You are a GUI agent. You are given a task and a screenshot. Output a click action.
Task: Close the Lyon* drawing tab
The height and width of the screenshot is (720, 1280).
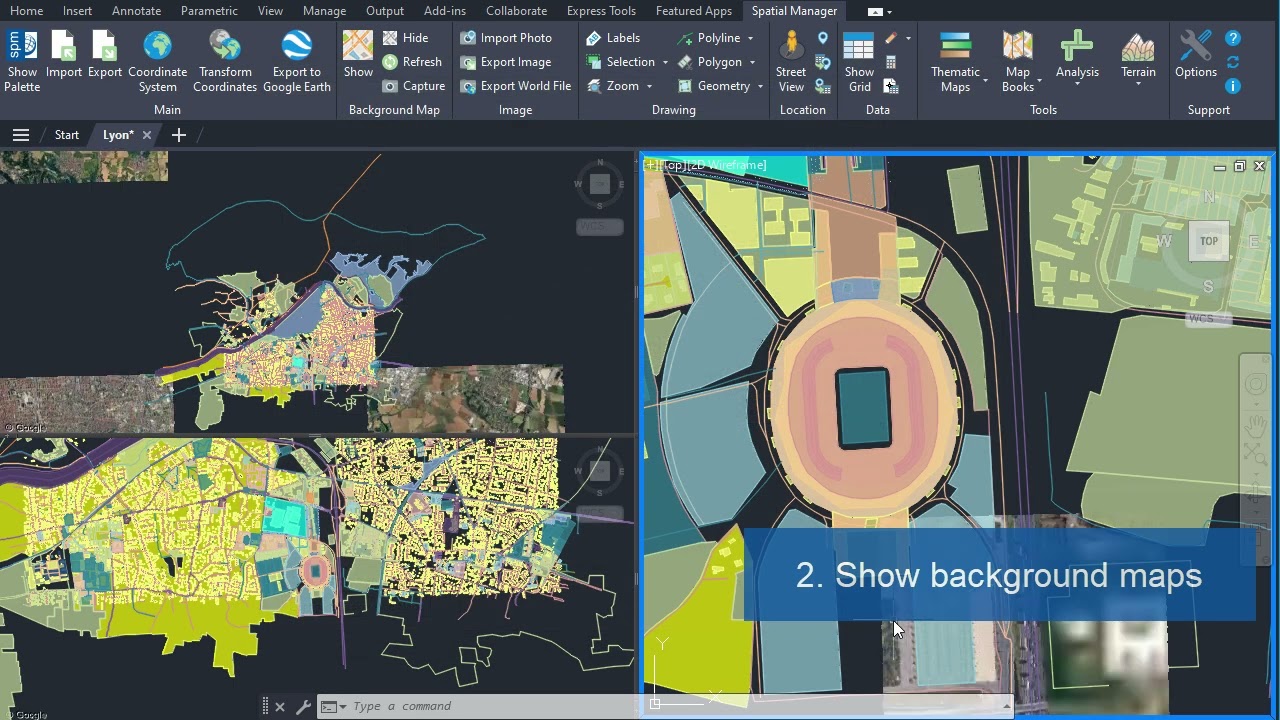pyautogui.click(x=147, y=135)
